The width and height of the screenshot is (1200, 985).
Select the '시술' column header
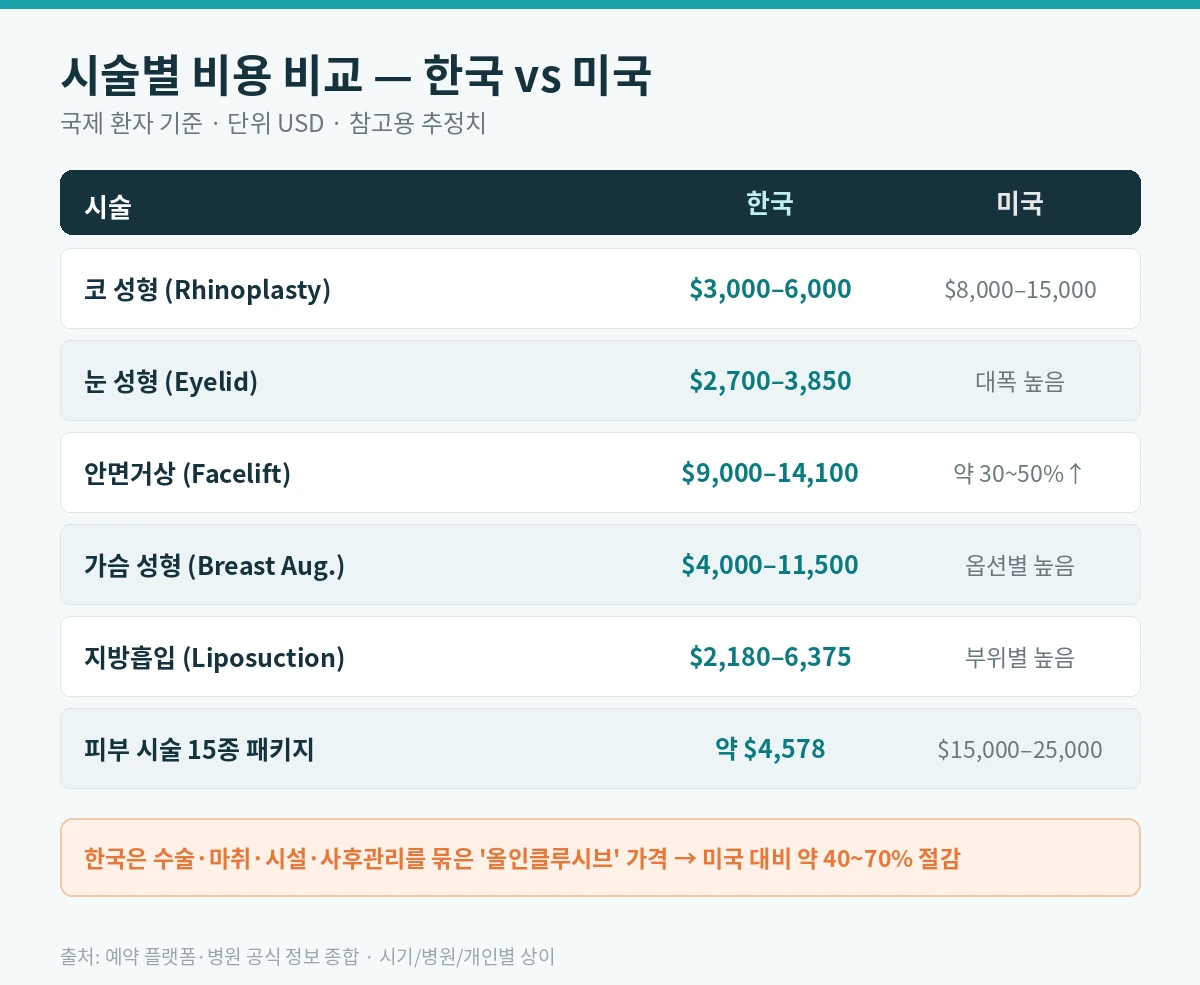coord(108,207)
